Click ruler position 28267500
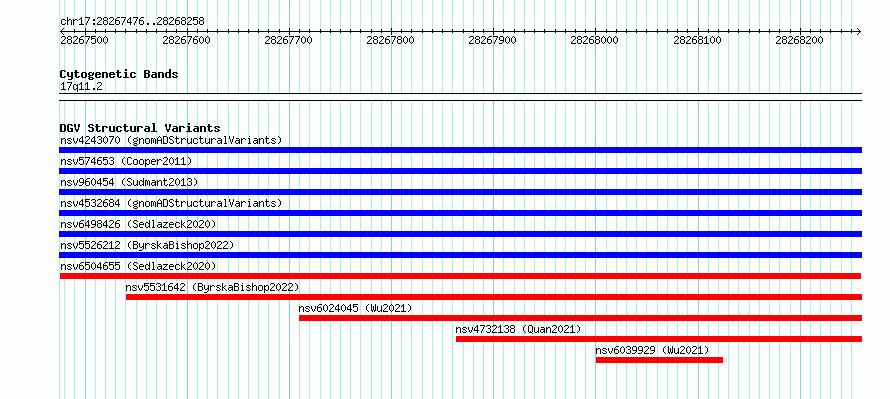Viewport: 890px width, 399px height. [x=84, y=40]
